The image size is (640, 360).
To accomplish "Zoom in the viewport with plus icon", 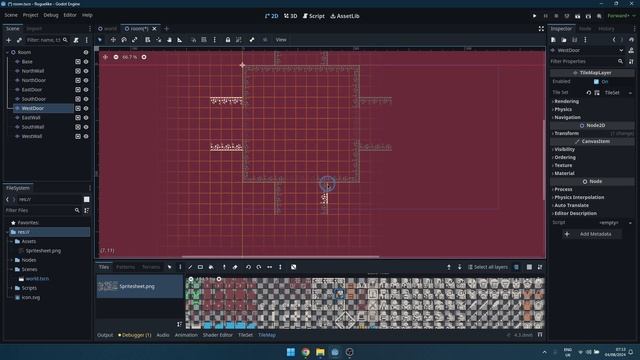I will [x=144, y=57].
